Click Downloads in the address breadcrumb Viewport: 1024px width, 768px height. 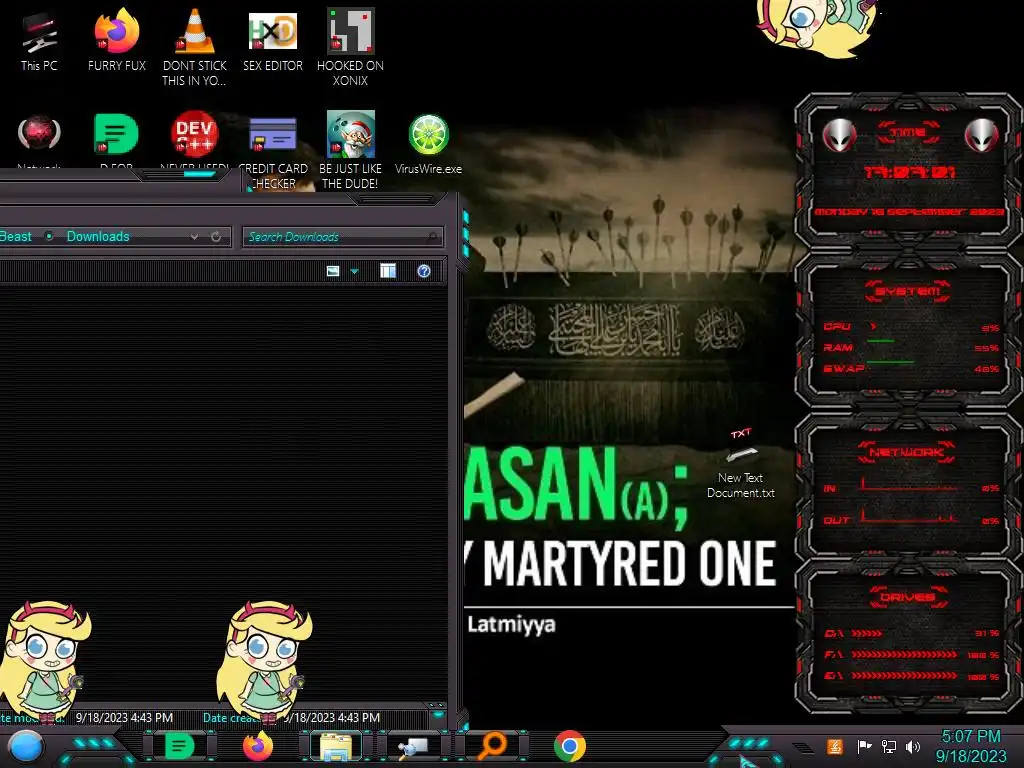(98, 236)
